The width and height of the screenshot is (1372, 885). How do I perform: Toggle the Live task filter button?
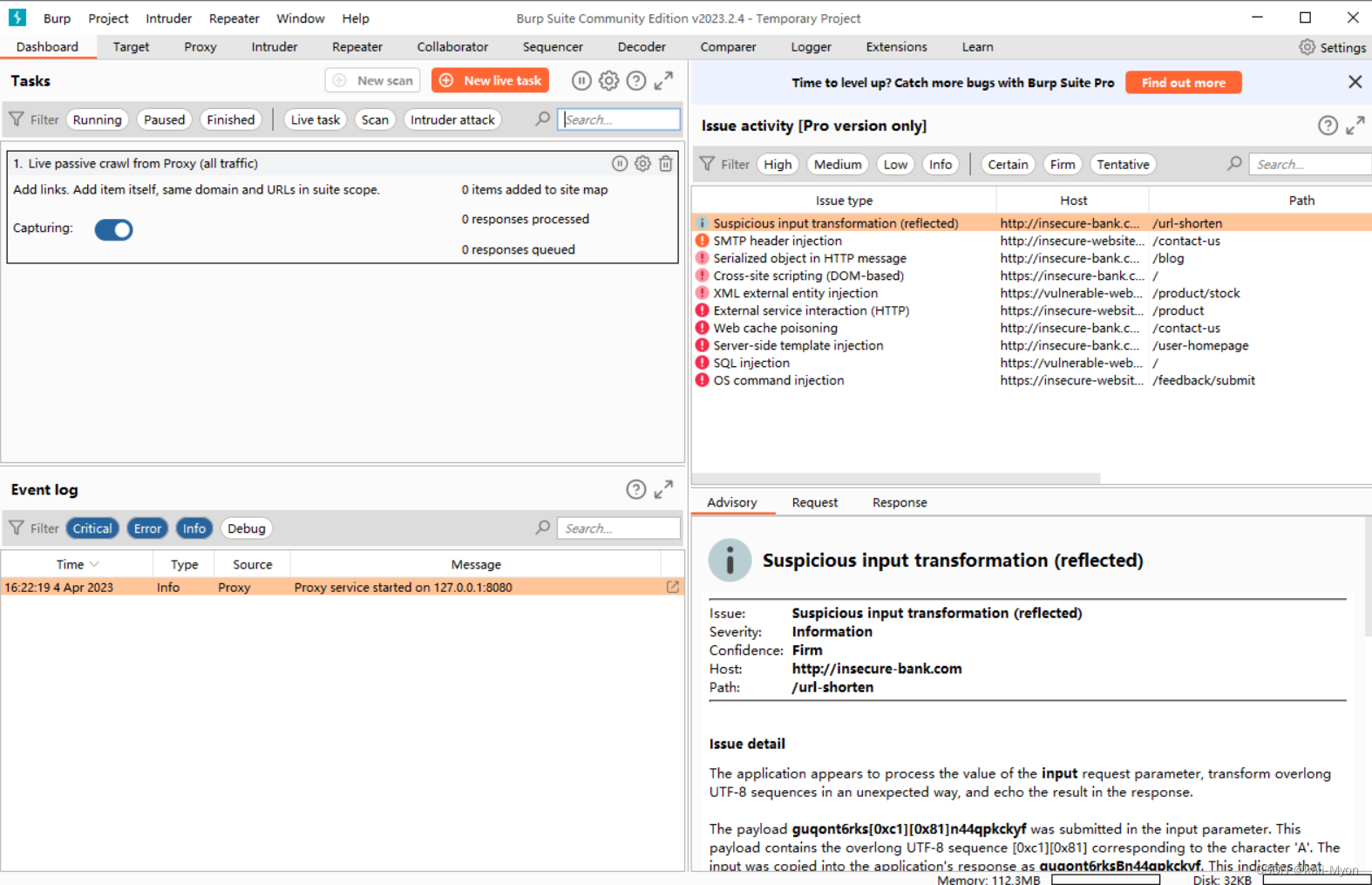[x=316, y=119]
